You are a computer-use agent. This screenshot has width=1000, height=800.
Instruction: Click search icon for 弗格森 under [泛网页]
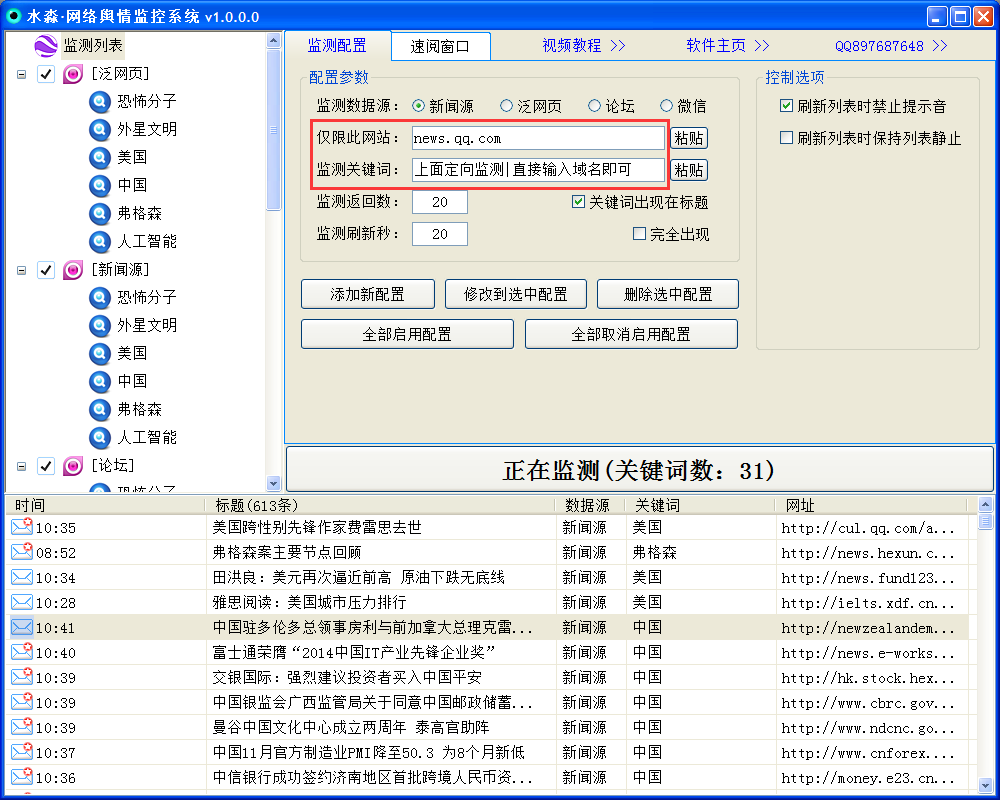click(99, 214)
